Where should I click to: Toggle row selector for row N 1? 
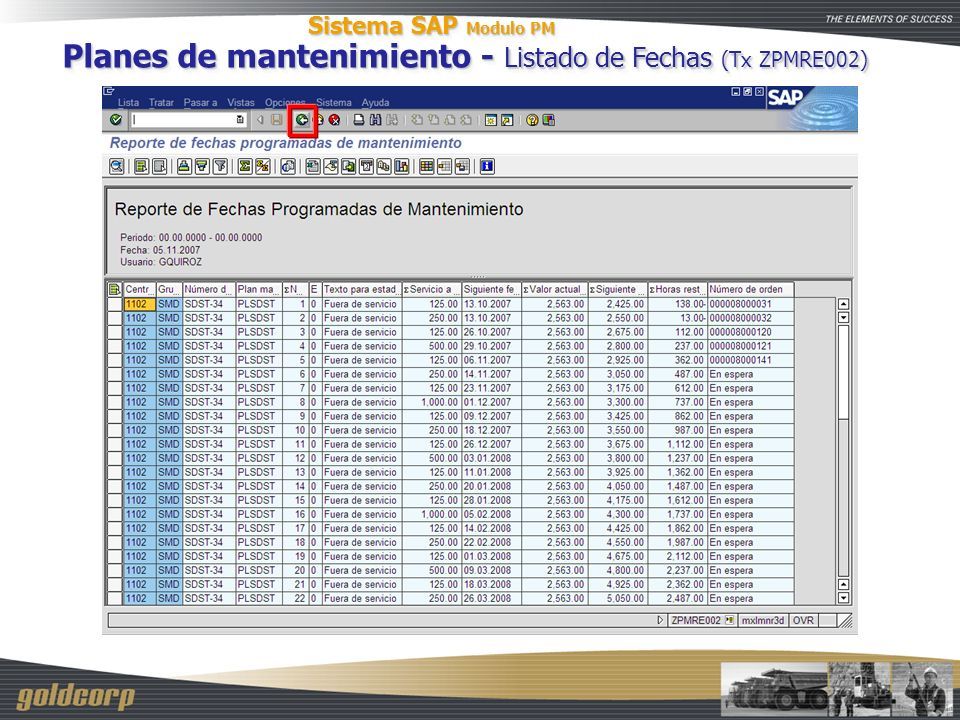(114, 304)
